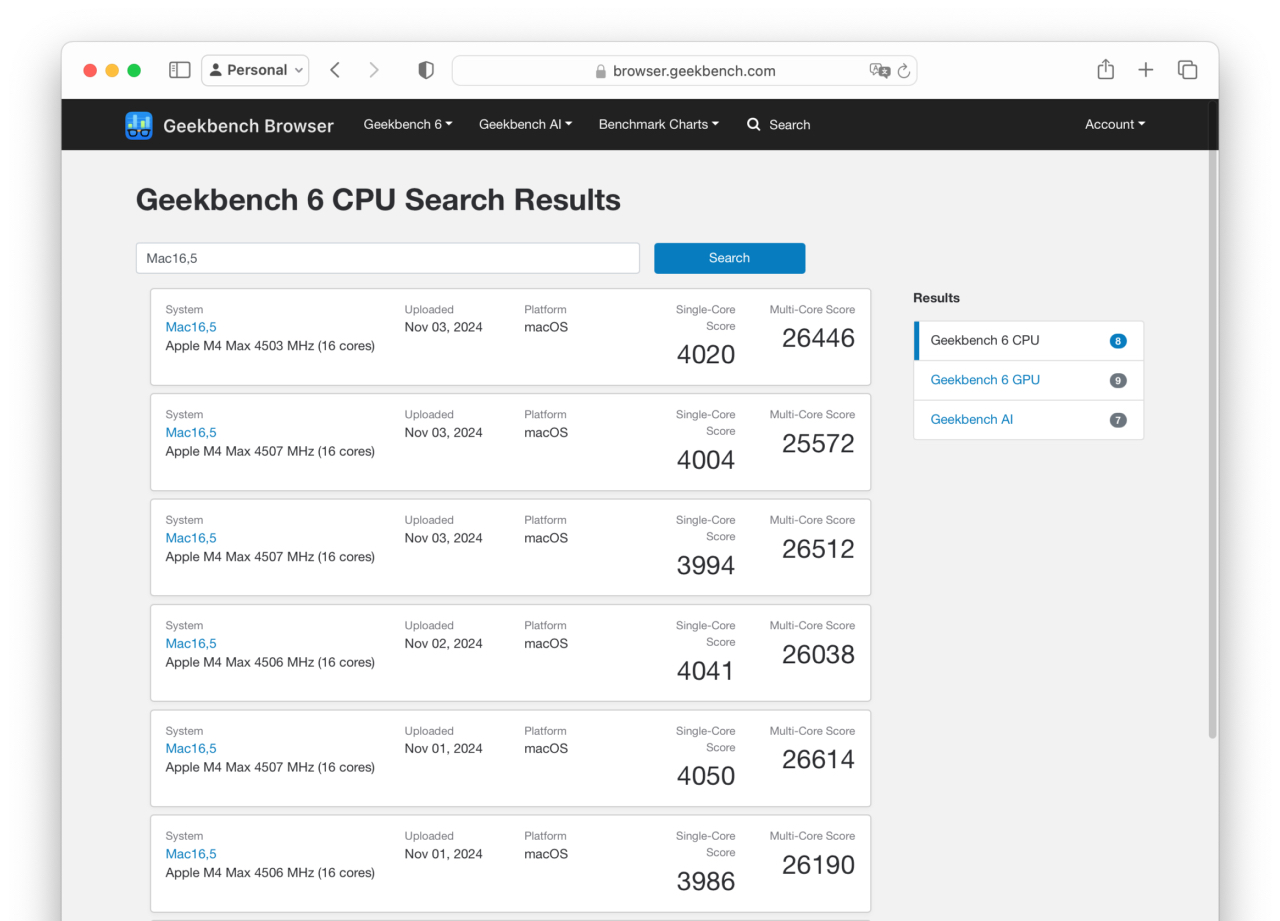Select Geekbench 6 CPU results tab
Screen dimensions: 1280x921
tap(1029, 340)
